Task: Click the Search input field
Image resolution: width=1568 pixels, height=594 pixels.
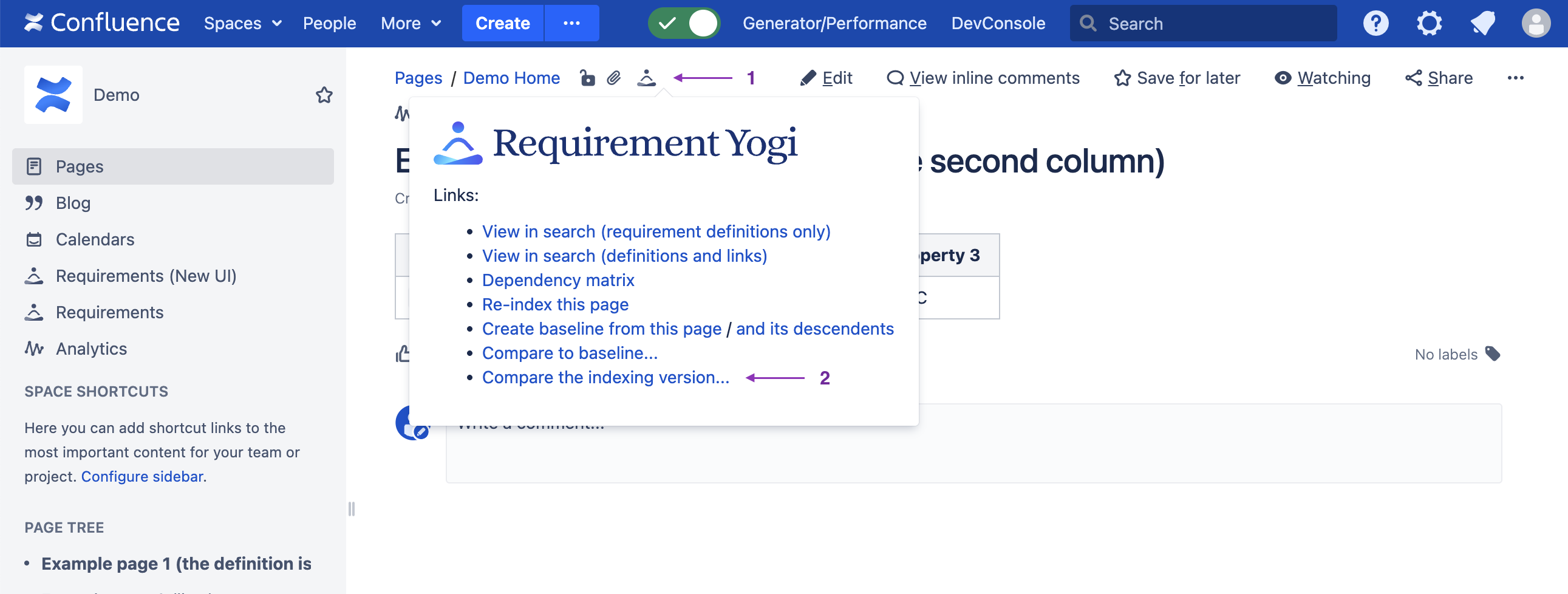Action: tap(1212, 24)
